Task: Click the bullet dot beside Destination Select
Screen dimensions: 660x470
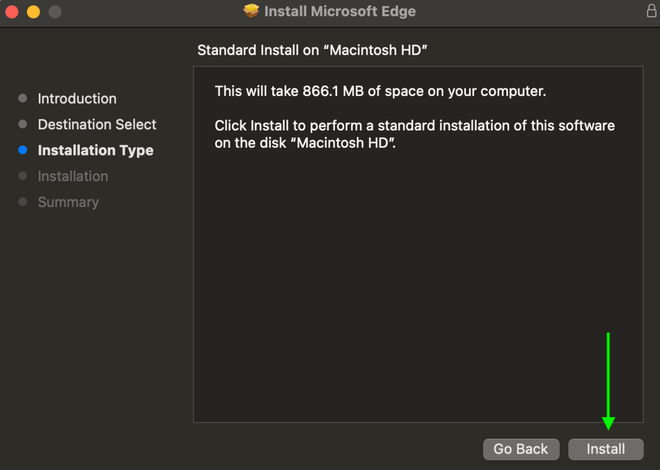Action: pos(23,125)
